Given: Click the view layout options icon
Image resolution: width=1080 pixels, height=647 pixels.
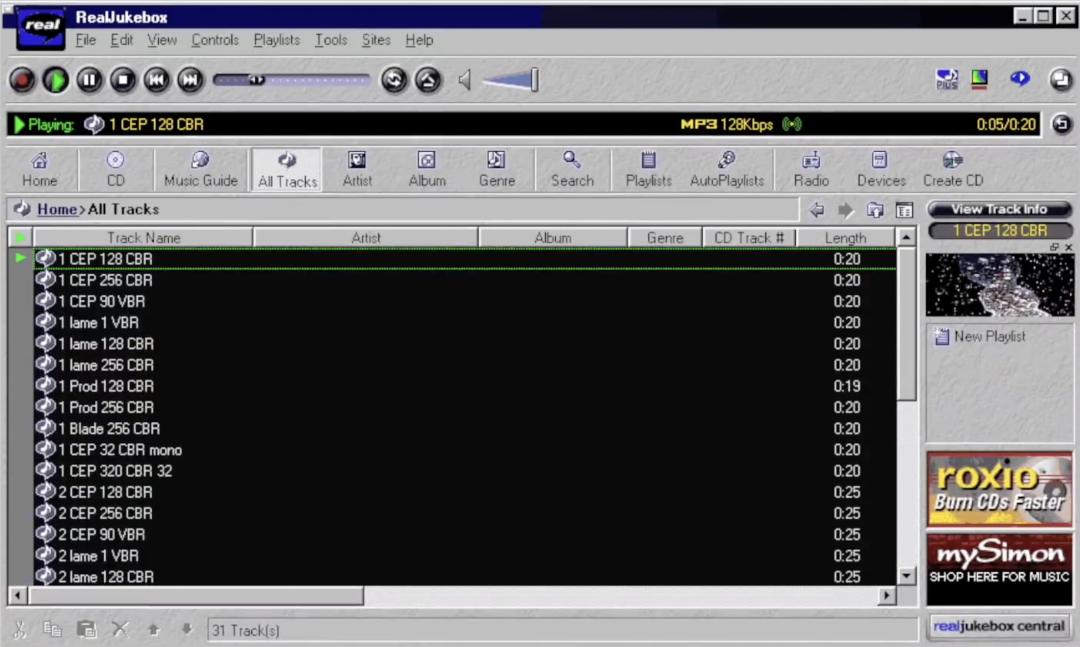Looking at the screenshot, I should [x=904, y=209].
